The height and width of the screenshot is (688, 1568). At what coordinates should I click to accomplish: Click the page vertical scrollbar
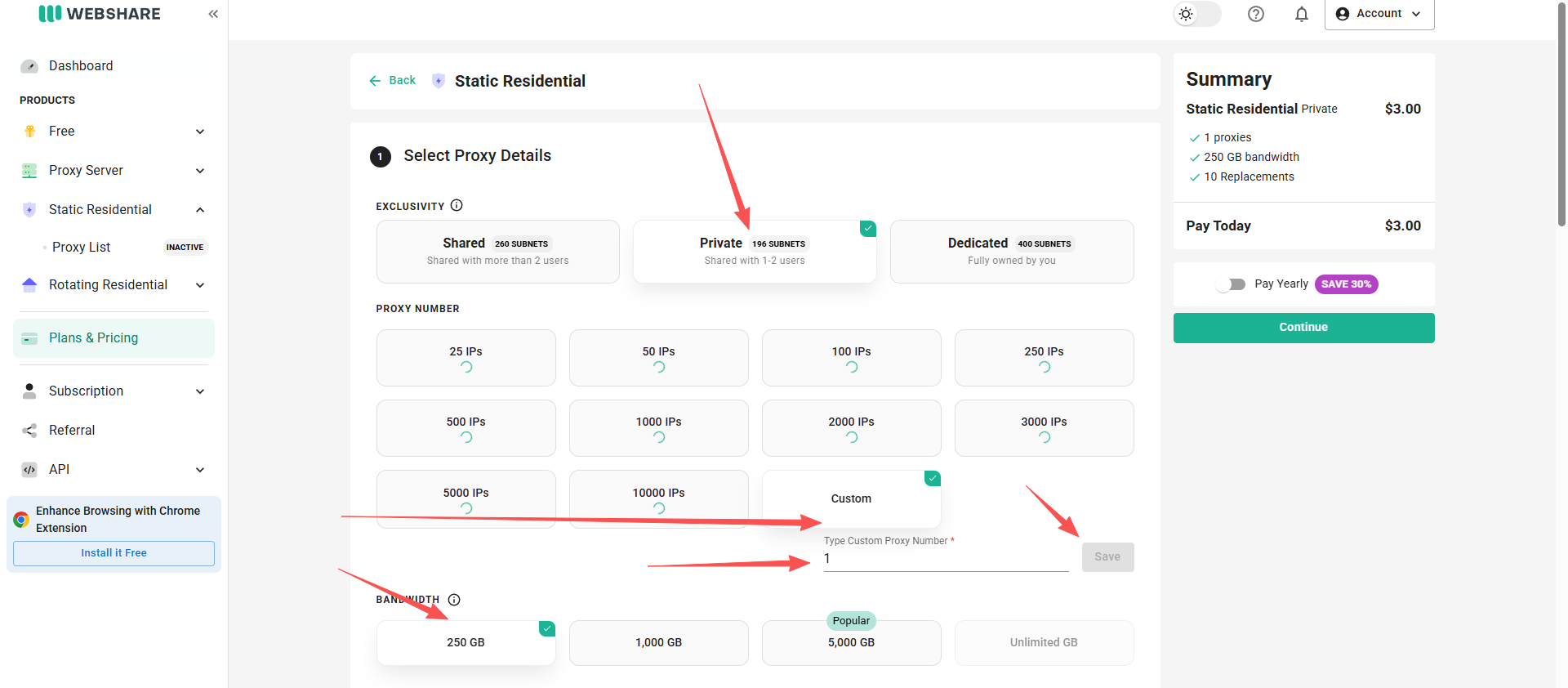pyautogui.click(x=1561, y=114)
